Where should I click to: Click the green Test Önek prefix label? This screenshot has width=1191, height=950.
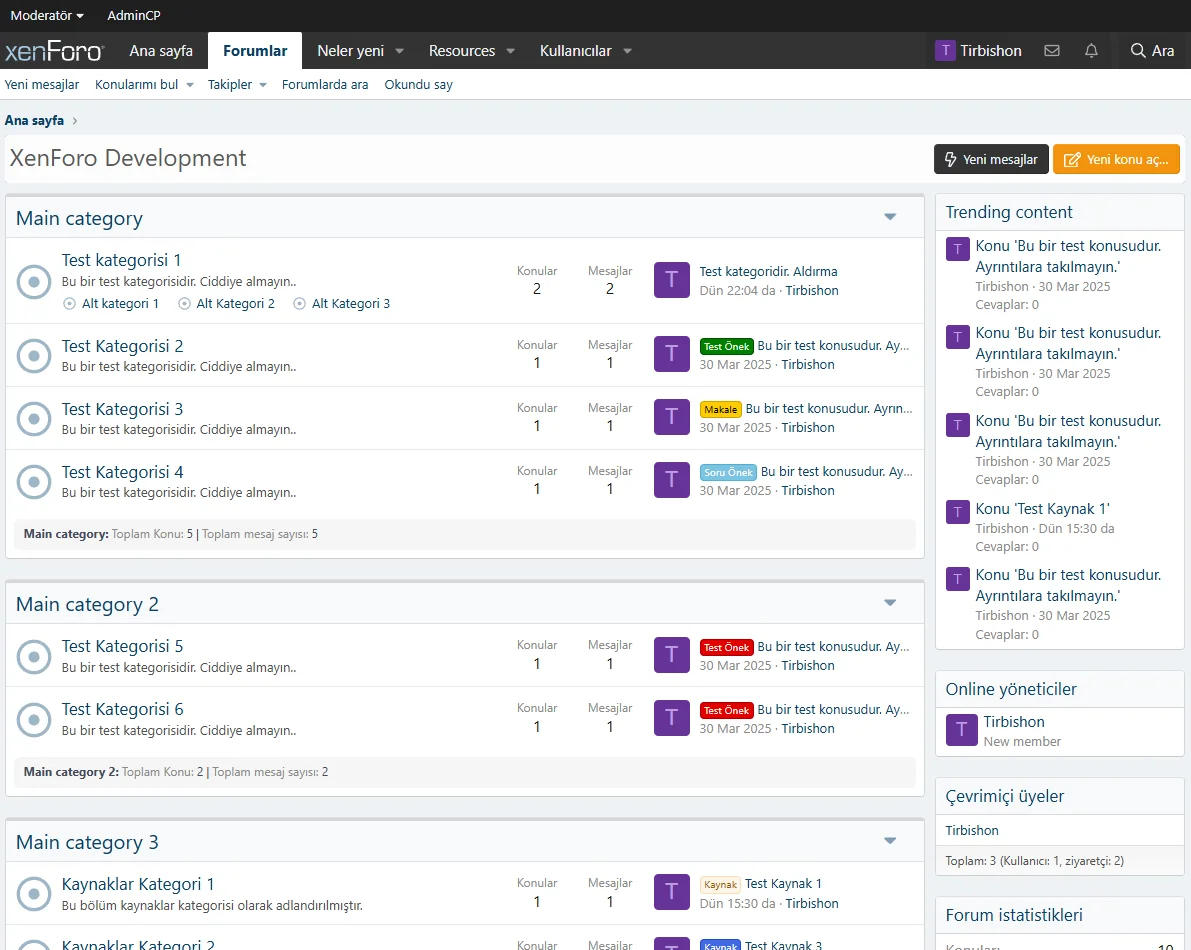point(726,347)
